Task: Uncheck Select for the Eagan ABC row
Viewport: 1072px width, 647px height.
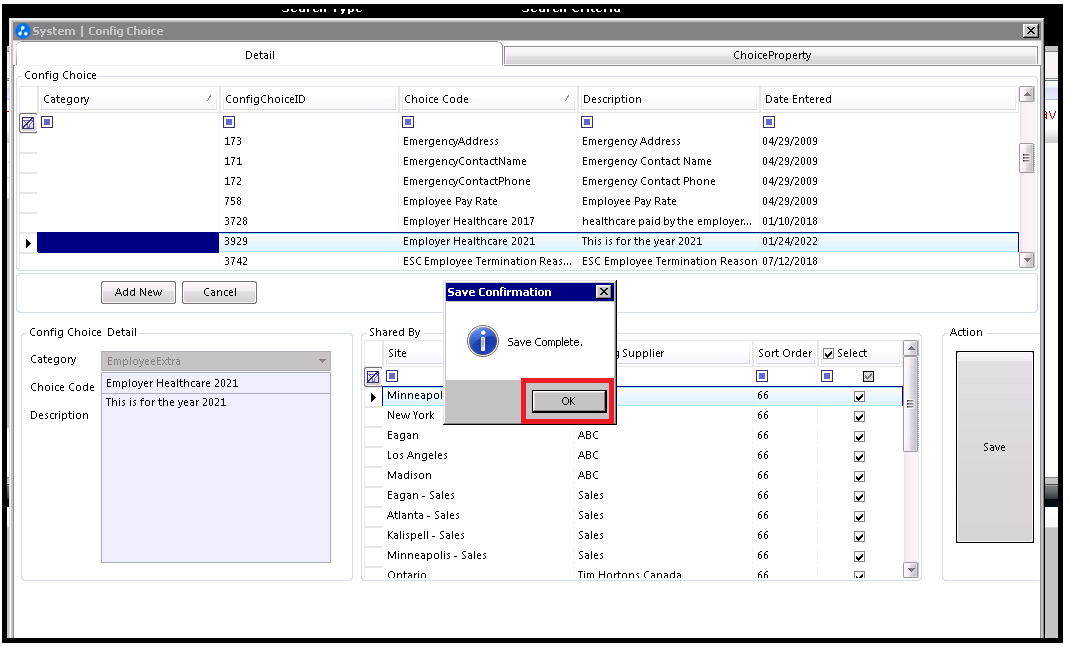Action: tap(859, 436)
